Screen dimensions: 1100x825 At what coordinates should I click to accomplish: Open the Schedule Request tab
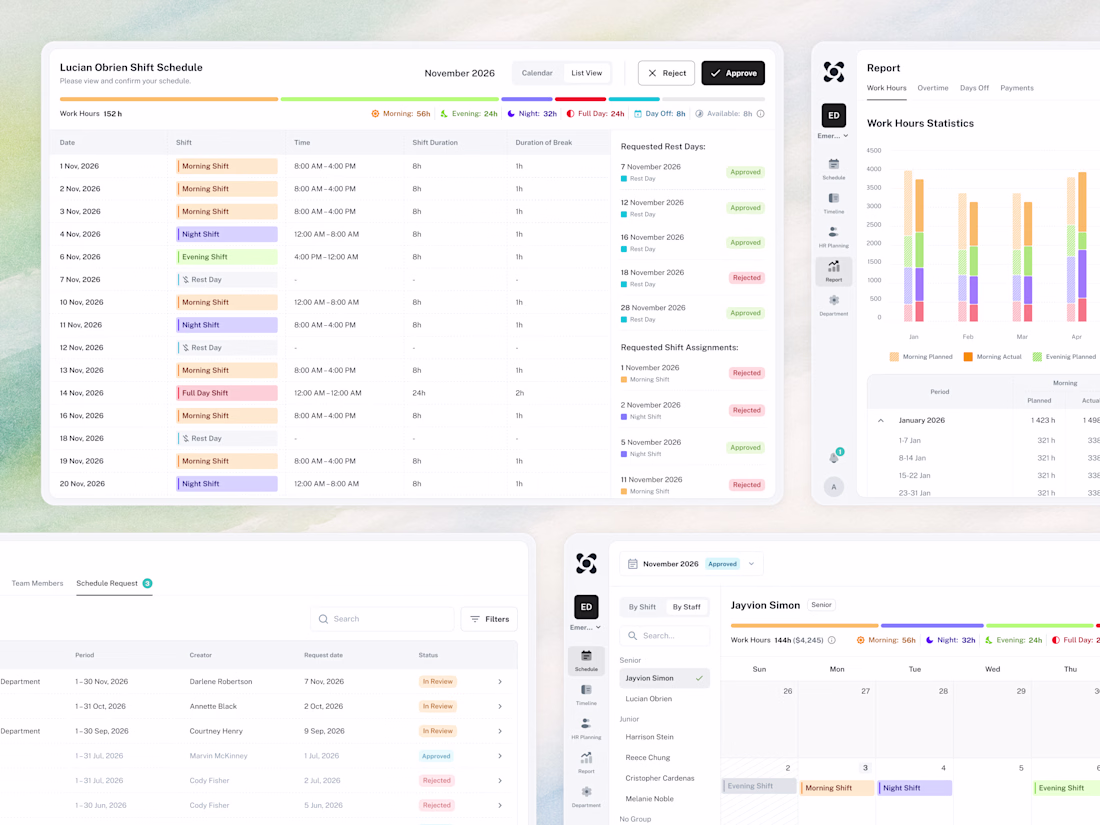(x=114, y=583)
